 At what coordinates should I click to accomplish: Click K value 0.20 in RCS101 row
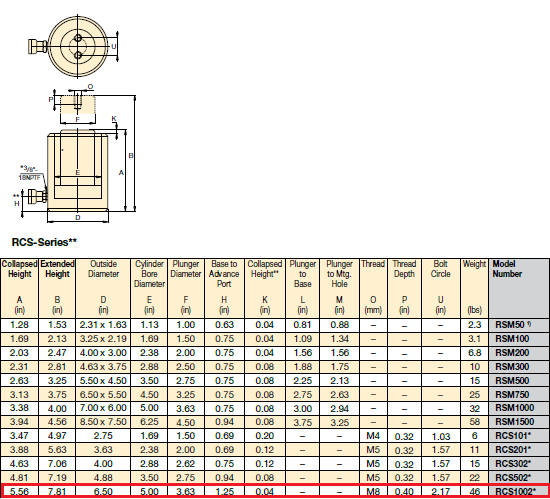pyautogui.click(x=265, y=436)
